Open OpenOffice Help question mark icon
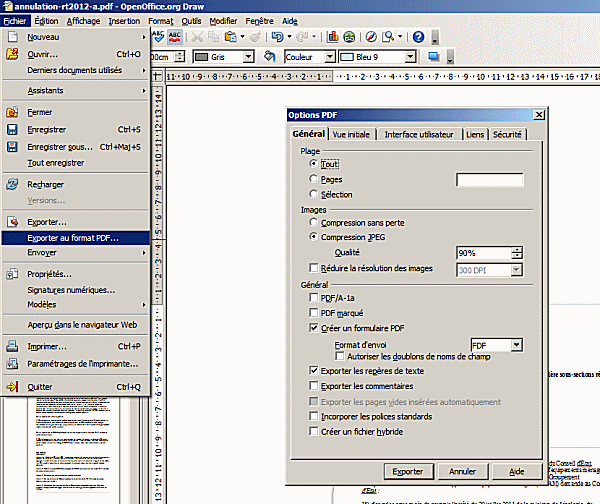The height and width of the screenshot is (504, 600). [419, 37]
